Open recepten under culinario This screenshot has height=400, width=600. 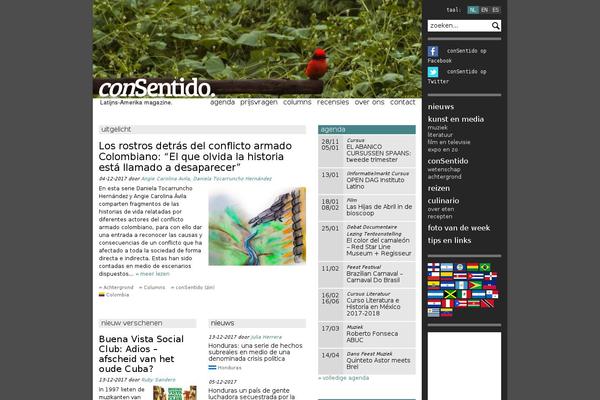(440, 216)
